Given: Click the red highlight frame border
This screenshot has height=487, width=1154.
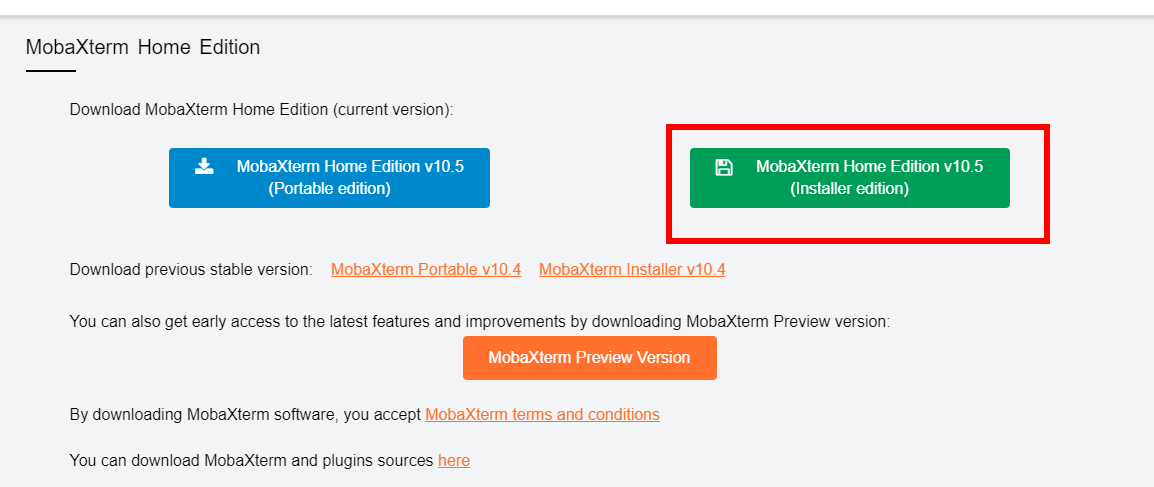Looking at the screenshot, I should point(857,128).
